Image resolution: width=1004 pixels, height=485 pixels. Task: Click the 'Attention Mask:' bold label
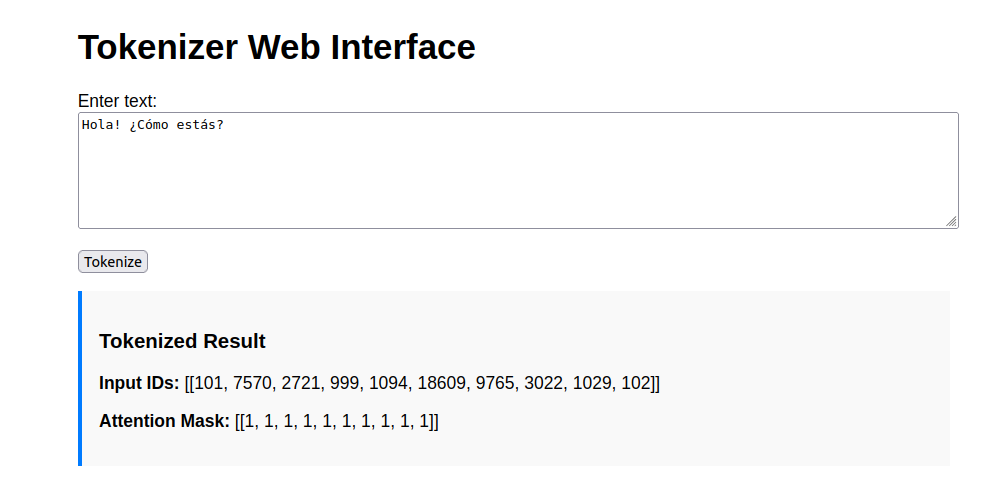coord(164,421)
